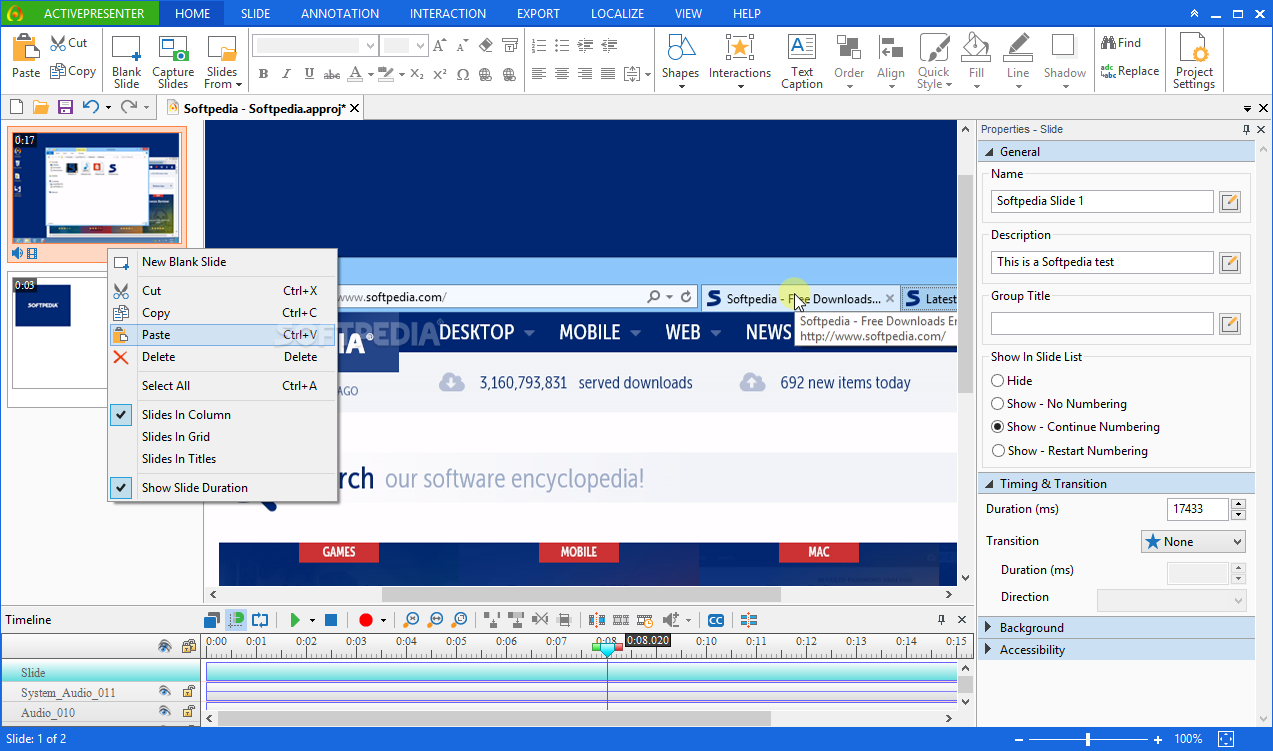Open the Slides From dropdown
This screenshot has width=1273, height=751.
[x=222, y=62]
